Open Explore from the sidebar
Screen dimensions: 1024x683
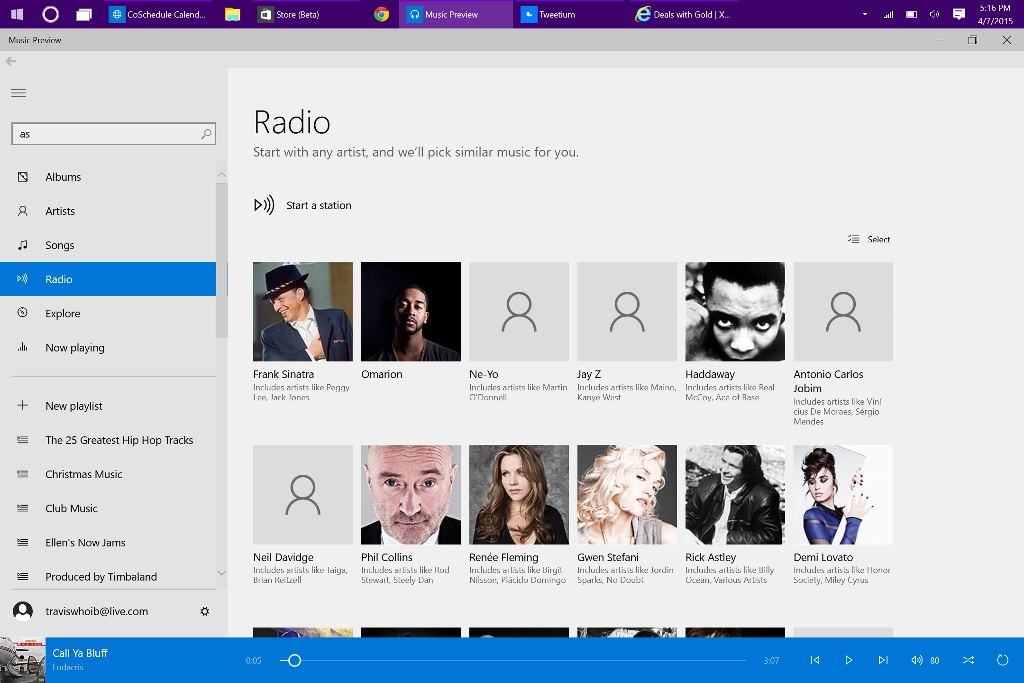tap(108, 313)
